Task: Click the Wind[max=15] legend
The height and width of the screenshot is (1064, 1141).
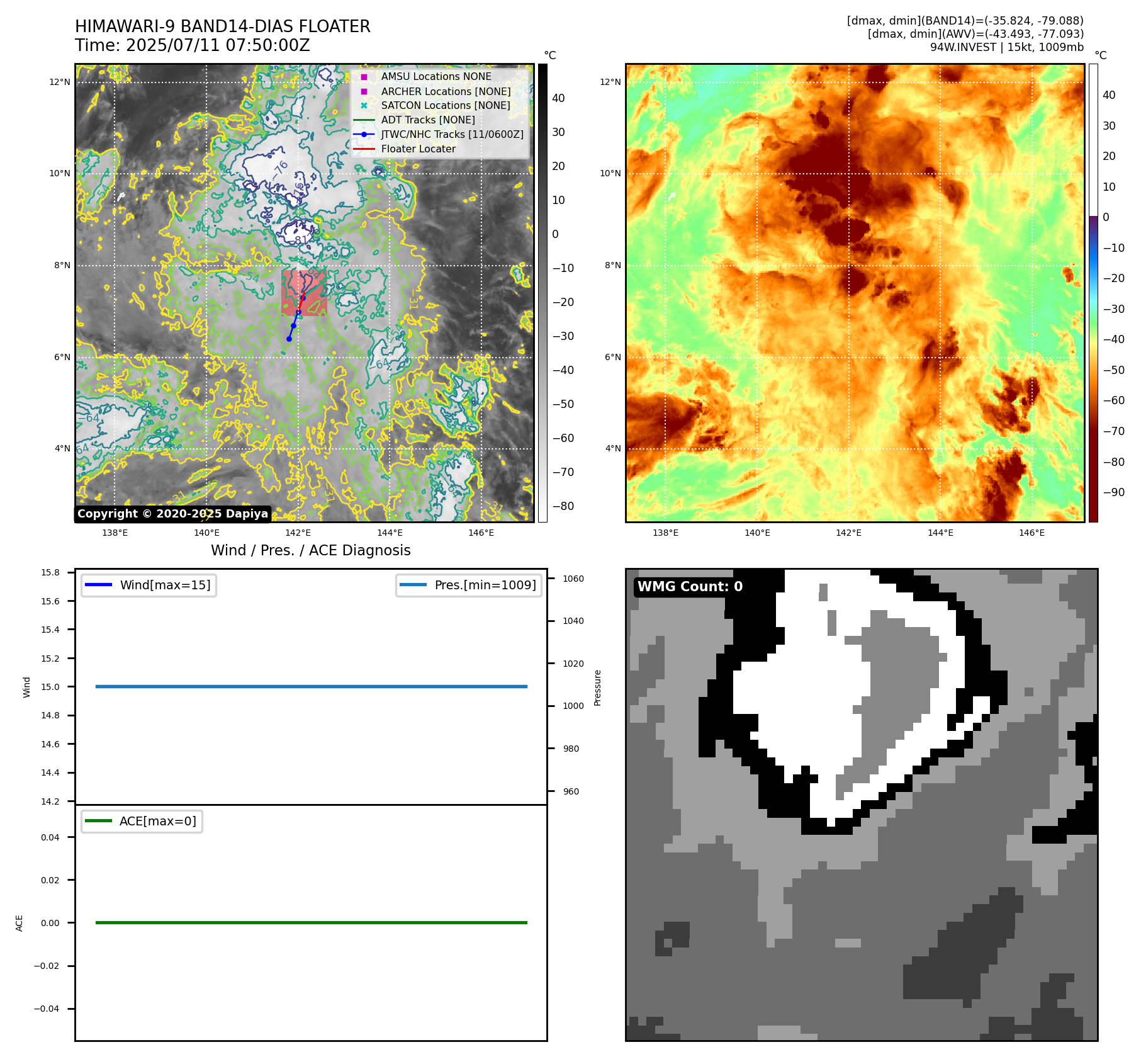Action: tap(149, 585)
